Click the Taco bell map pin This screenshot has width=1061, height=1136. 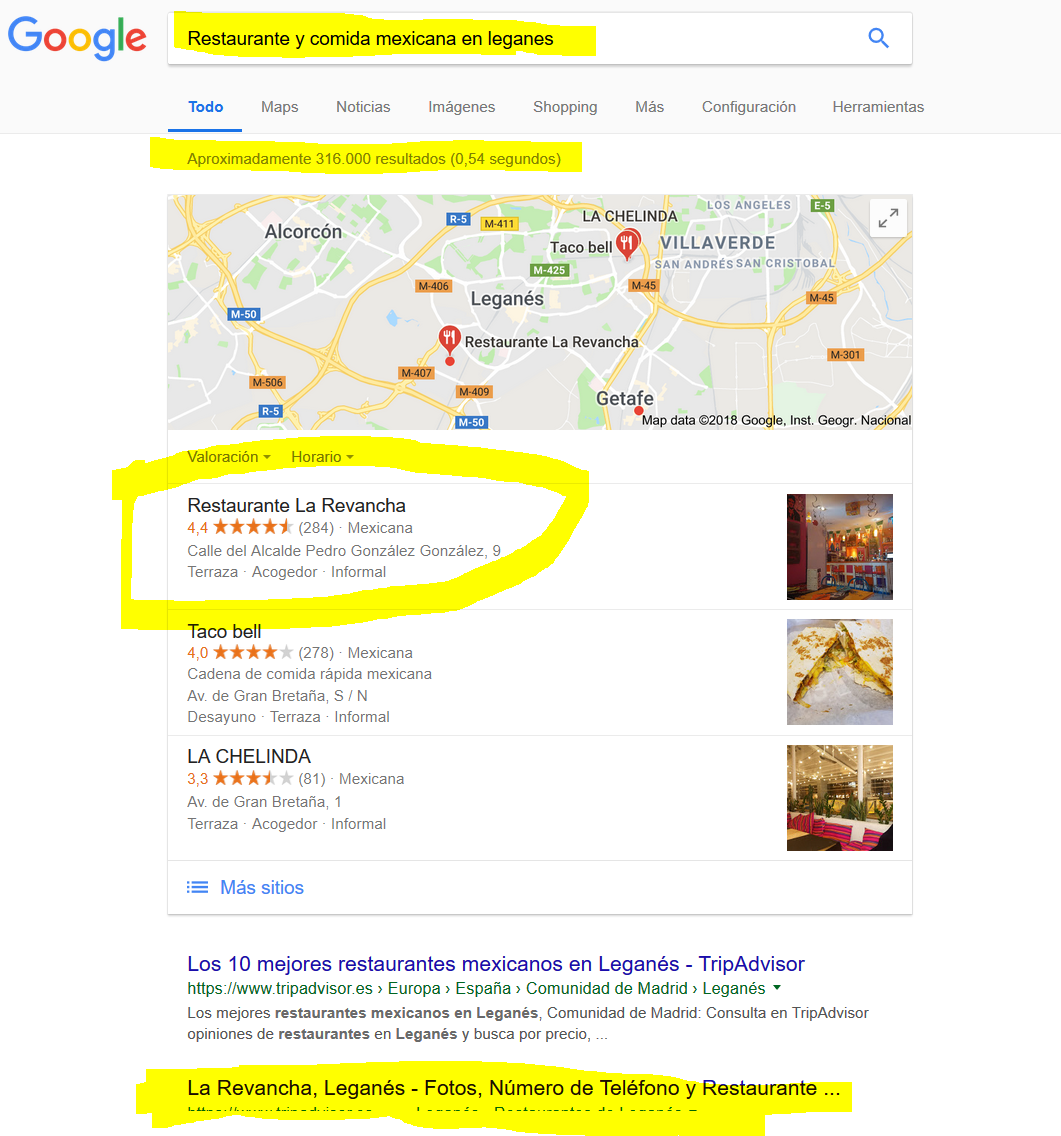point(628,244)
